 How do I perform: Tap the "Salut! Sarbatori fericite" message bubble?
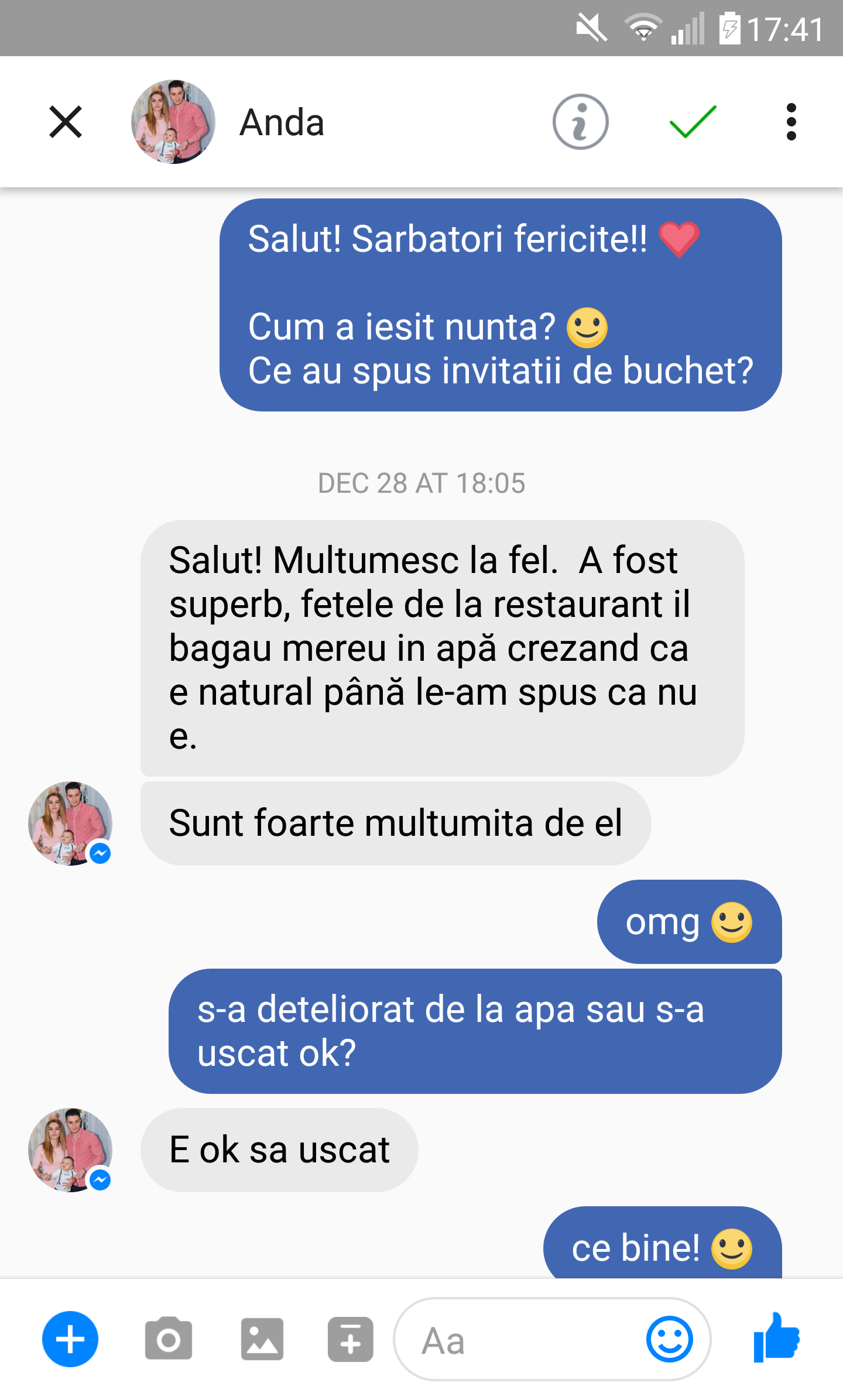point(501,304)
